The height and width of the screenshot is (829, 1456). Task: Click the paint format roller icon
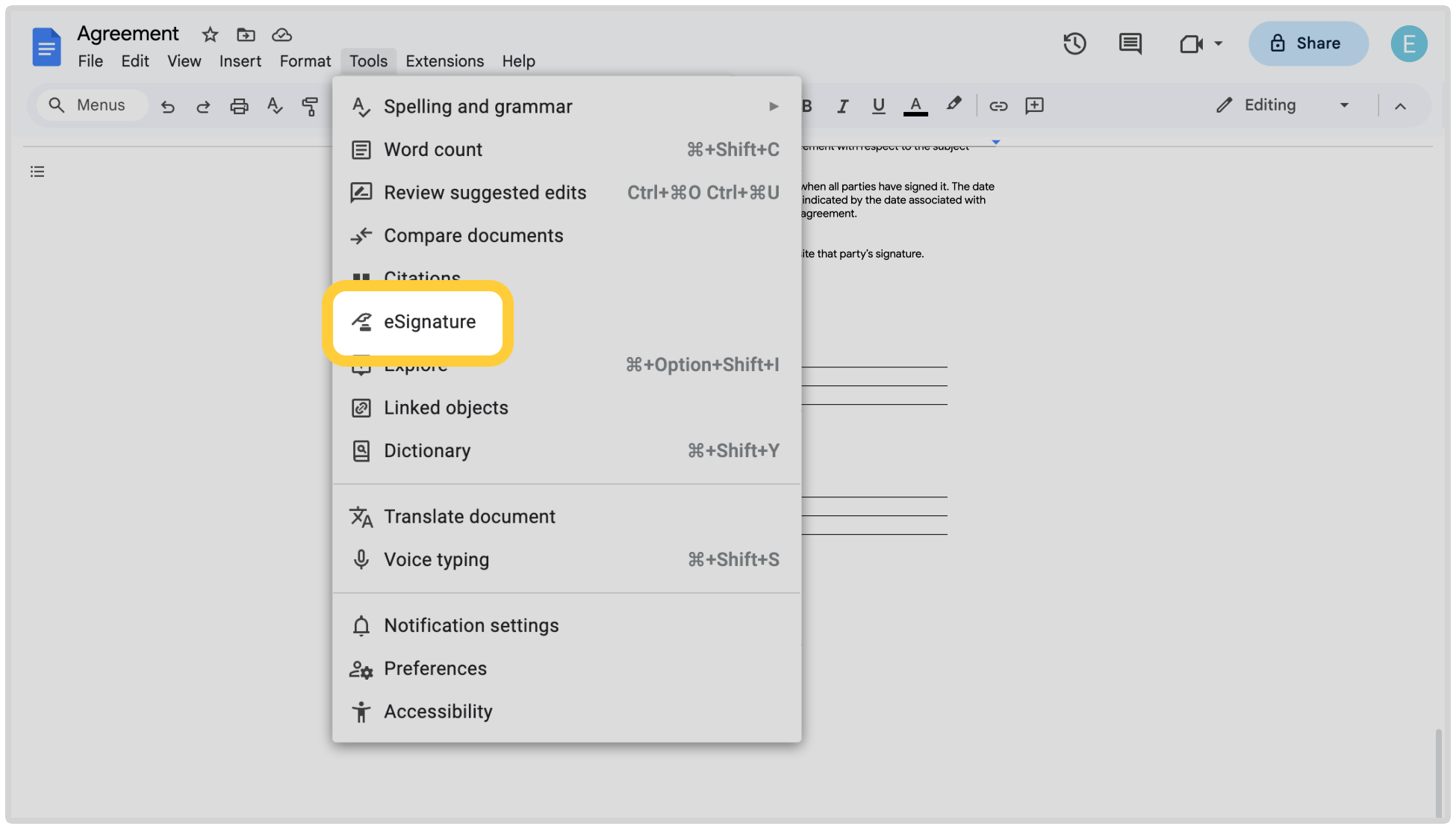(310, 106)
